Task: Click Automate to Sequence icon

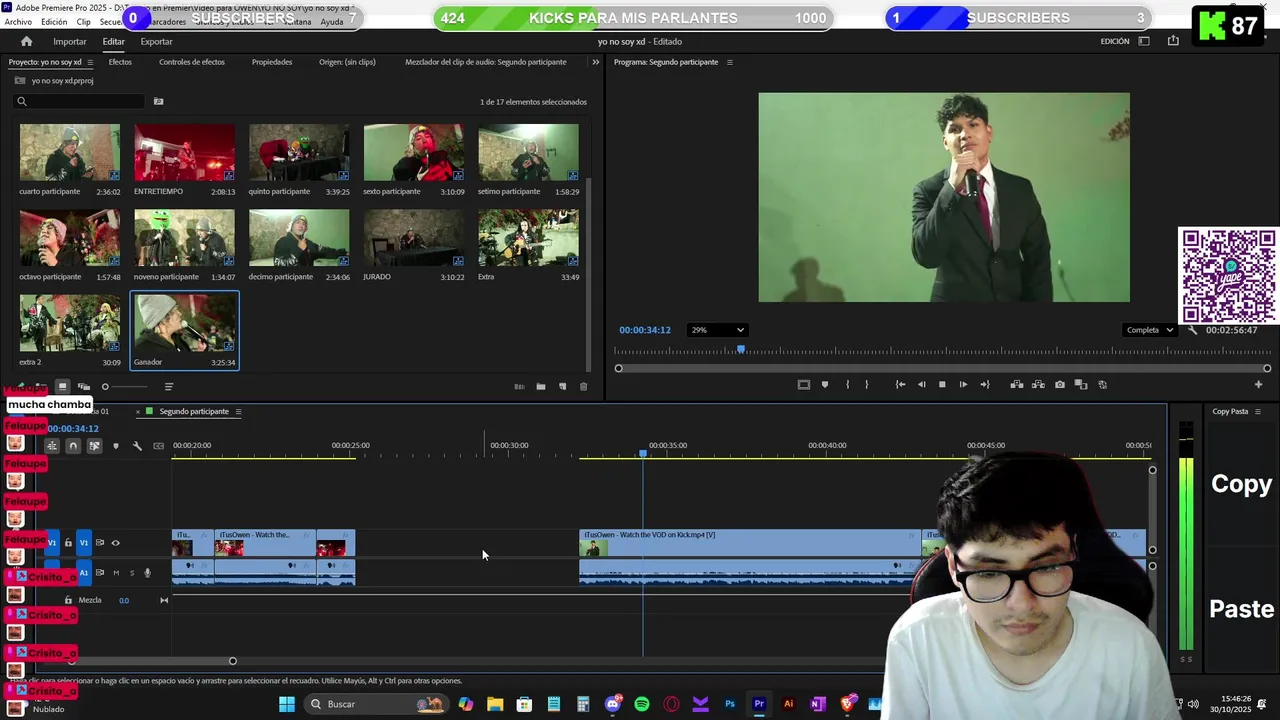Action: pos(519,386)
